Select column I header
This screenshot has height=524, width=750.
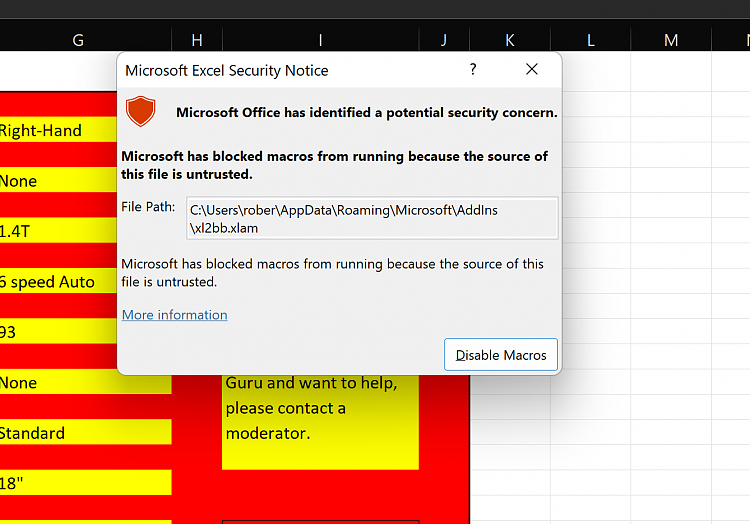click(320, 40)
